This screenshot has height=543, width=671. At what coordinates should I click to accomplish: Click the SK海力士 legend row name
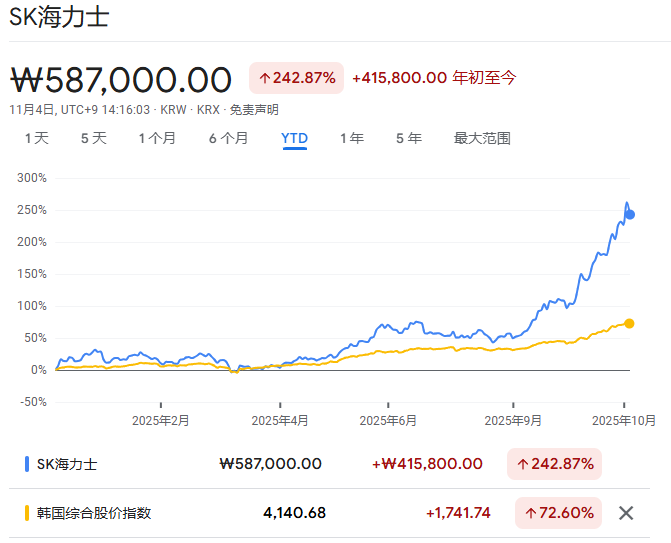click(x=68, y=464)
